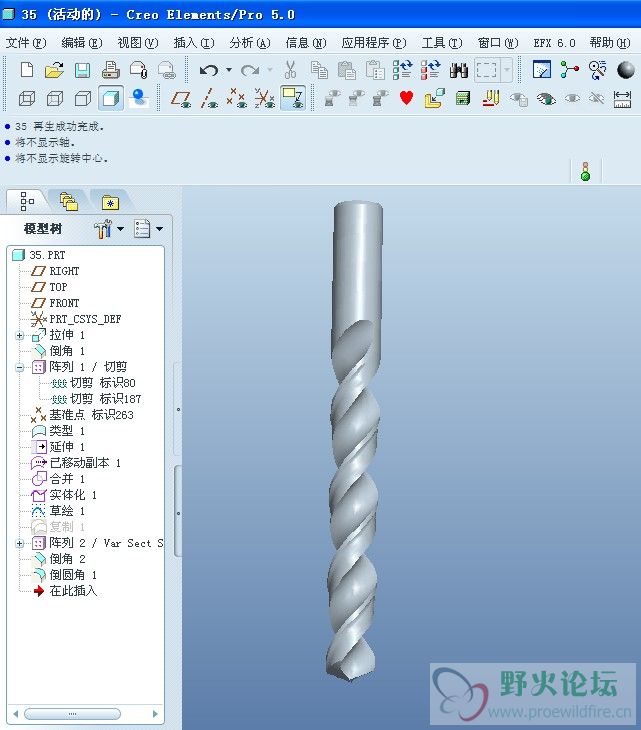Open the 视图(V) menu

click(138, 43)
